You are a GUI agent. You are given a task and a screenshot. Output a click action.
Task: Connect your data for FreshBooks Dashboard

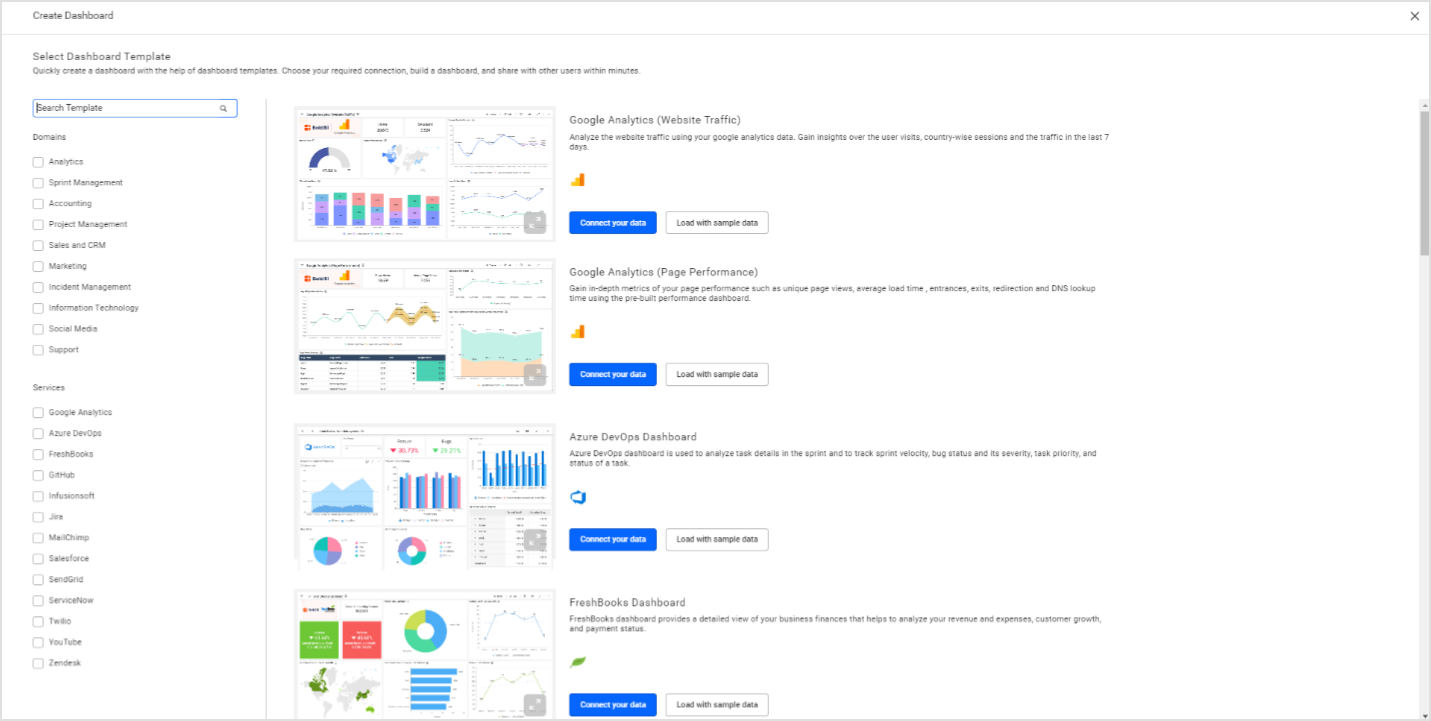[613, 705]
